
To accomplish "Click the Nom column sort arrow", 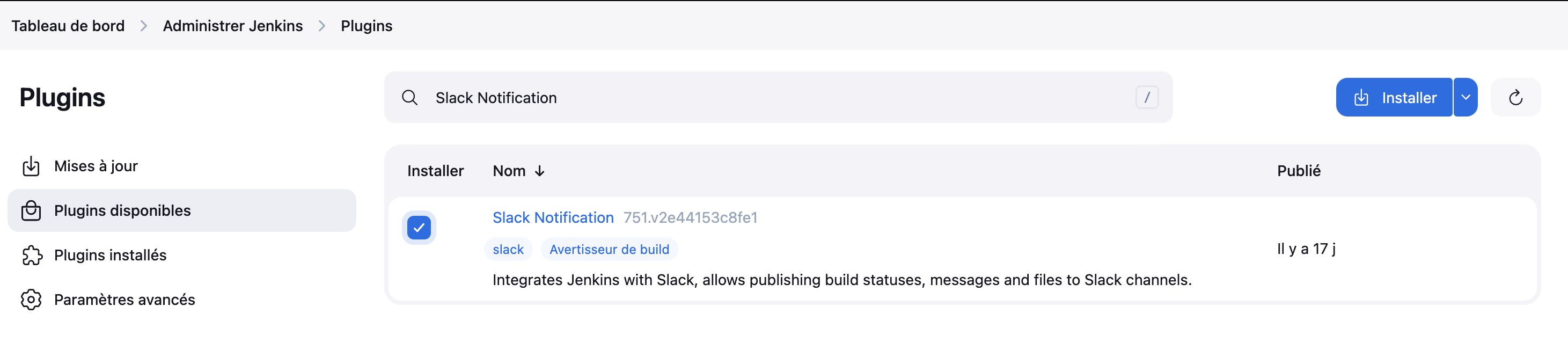I will 539,172.
